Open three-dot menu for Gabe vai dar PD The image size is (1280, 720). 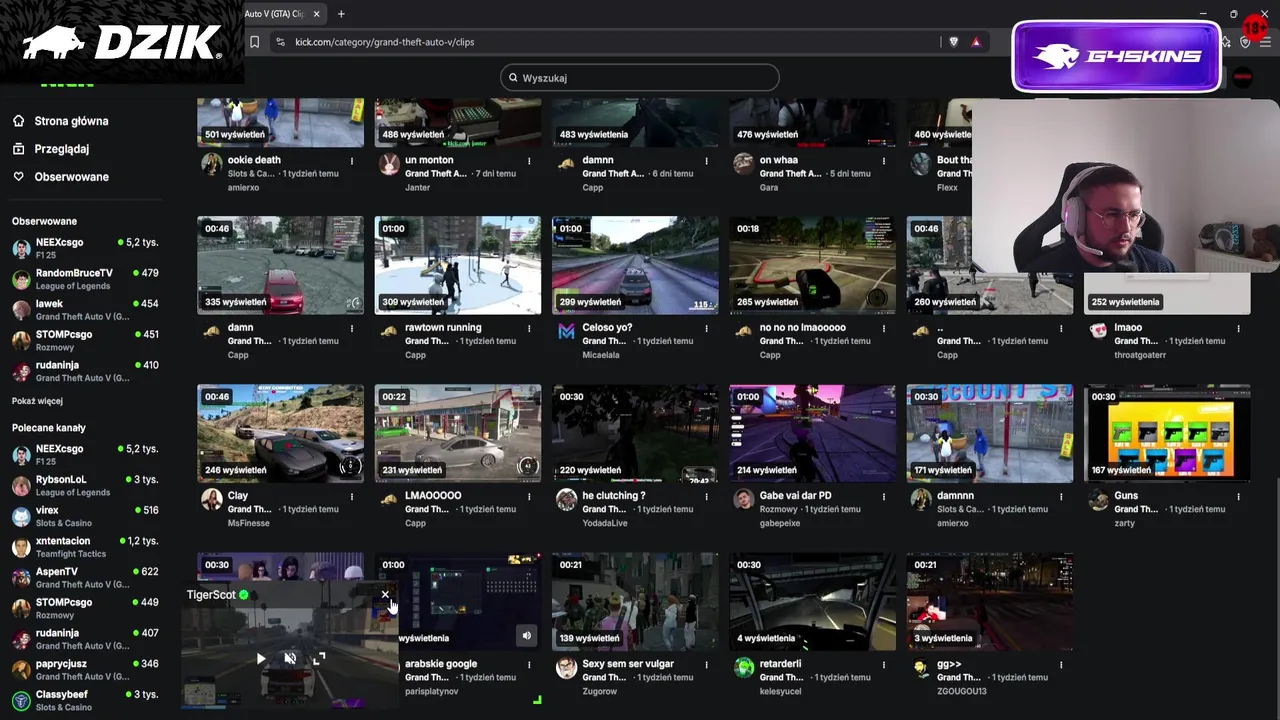[883, 496]
